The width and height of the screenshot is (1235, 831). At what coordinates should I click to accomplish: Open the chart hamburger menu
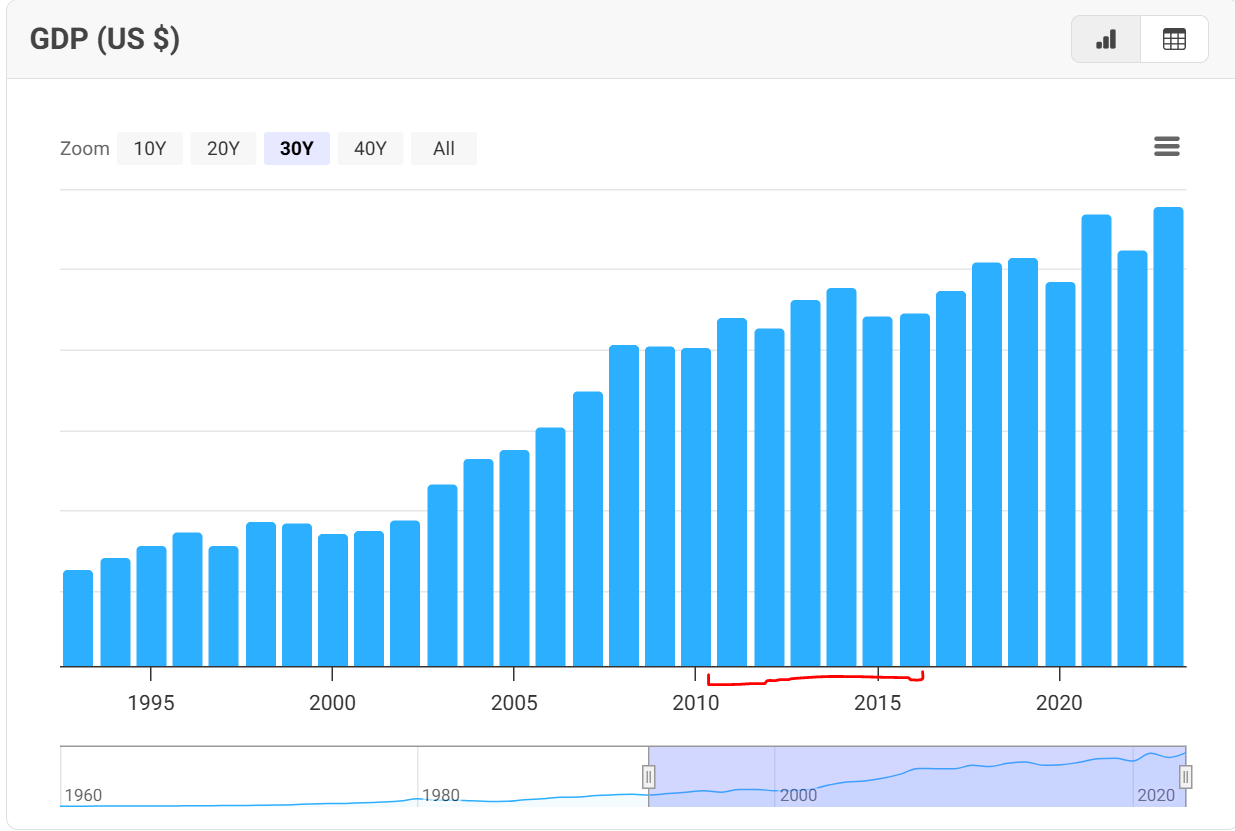(x=1167, y=147)
